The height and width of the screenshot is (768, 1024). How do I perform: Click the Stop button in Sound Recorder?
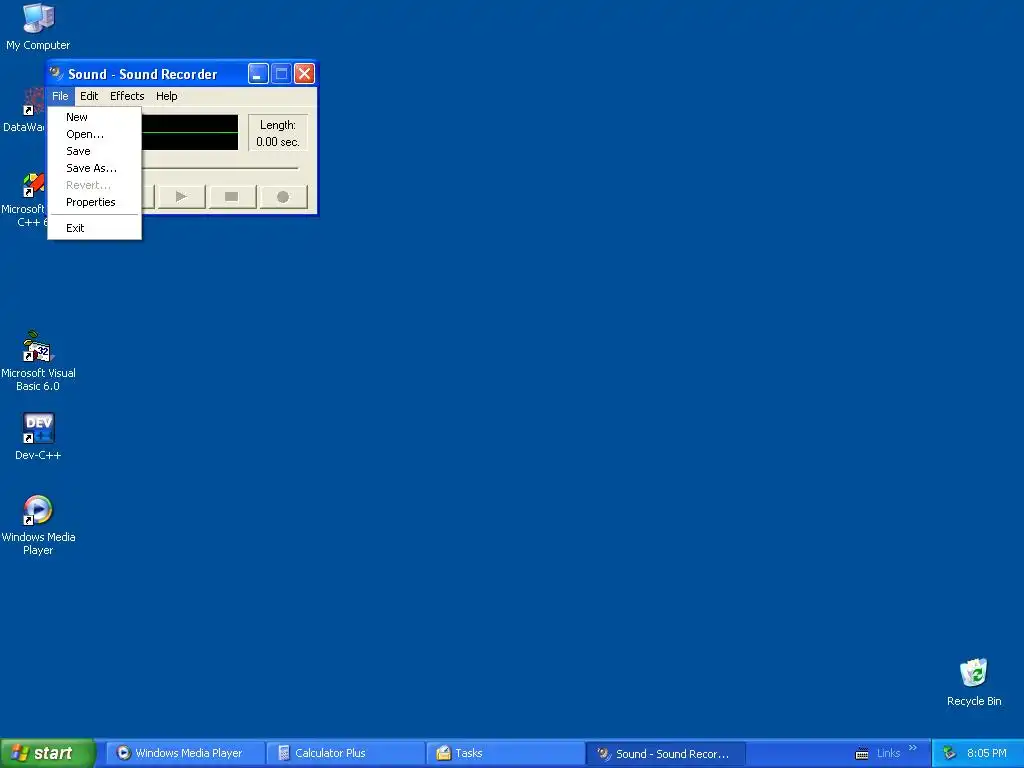click(x=232, y=197)
